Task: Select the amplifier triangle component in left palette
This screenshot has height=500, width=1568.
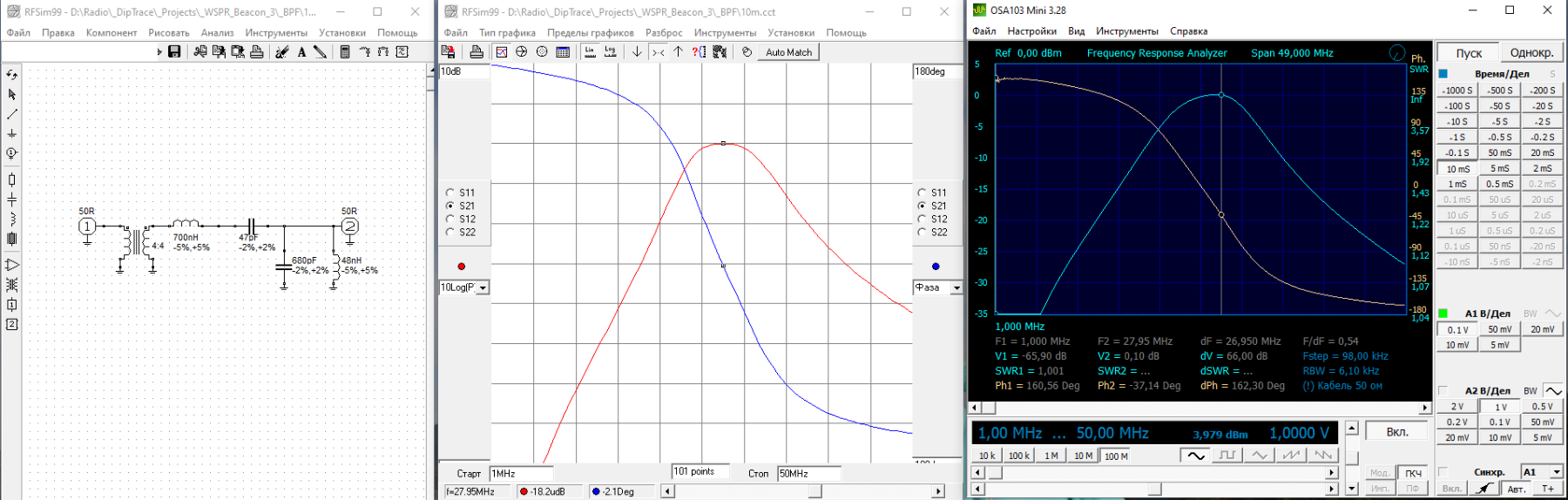Action: coord(12,265)
